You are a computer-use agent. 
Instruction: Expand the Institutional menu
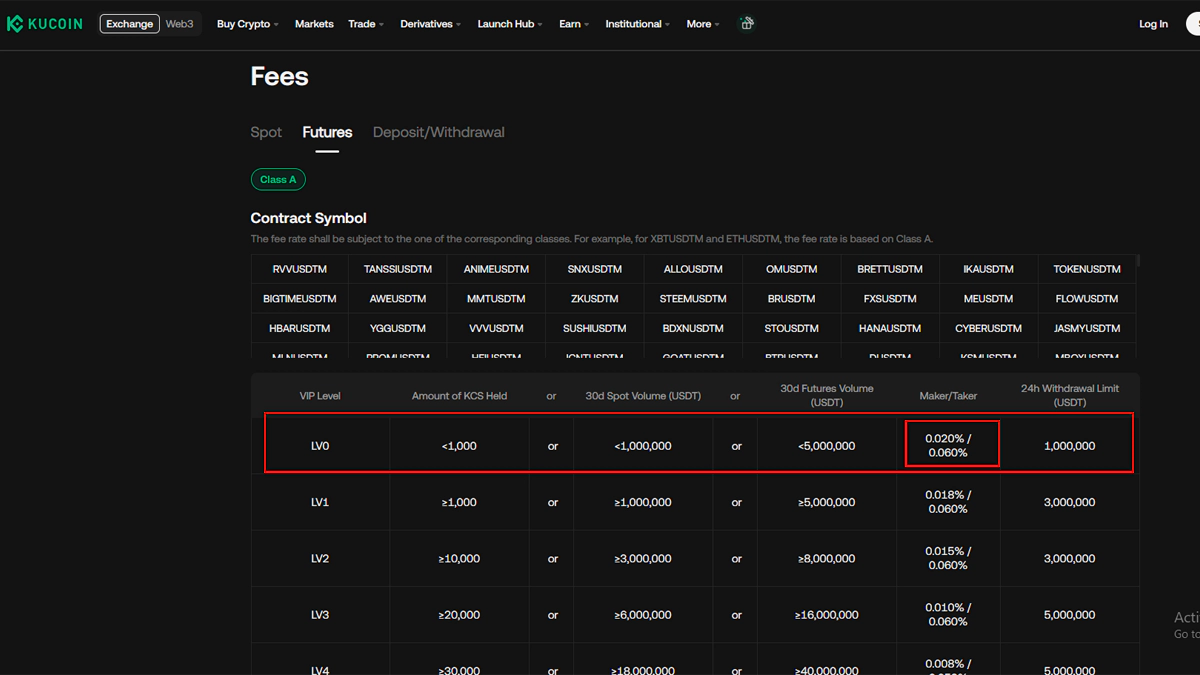coord(638,24)
